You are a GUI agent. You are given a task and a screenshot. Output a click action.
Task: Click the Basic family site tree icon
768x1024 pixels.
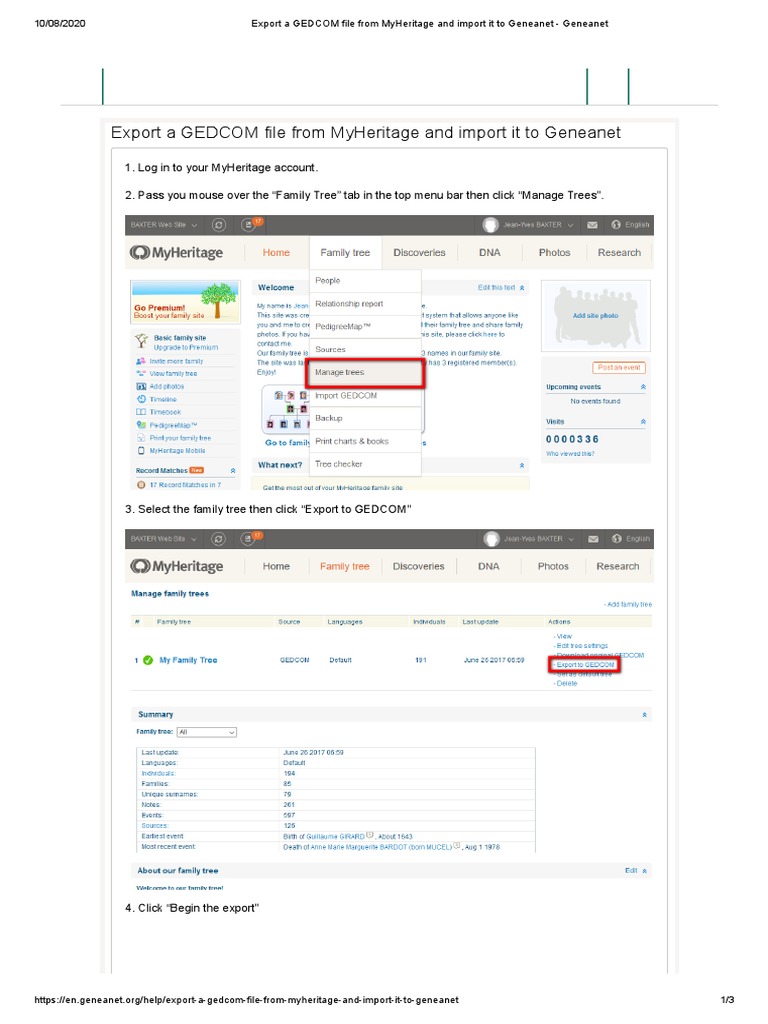[x=141, y=342]
